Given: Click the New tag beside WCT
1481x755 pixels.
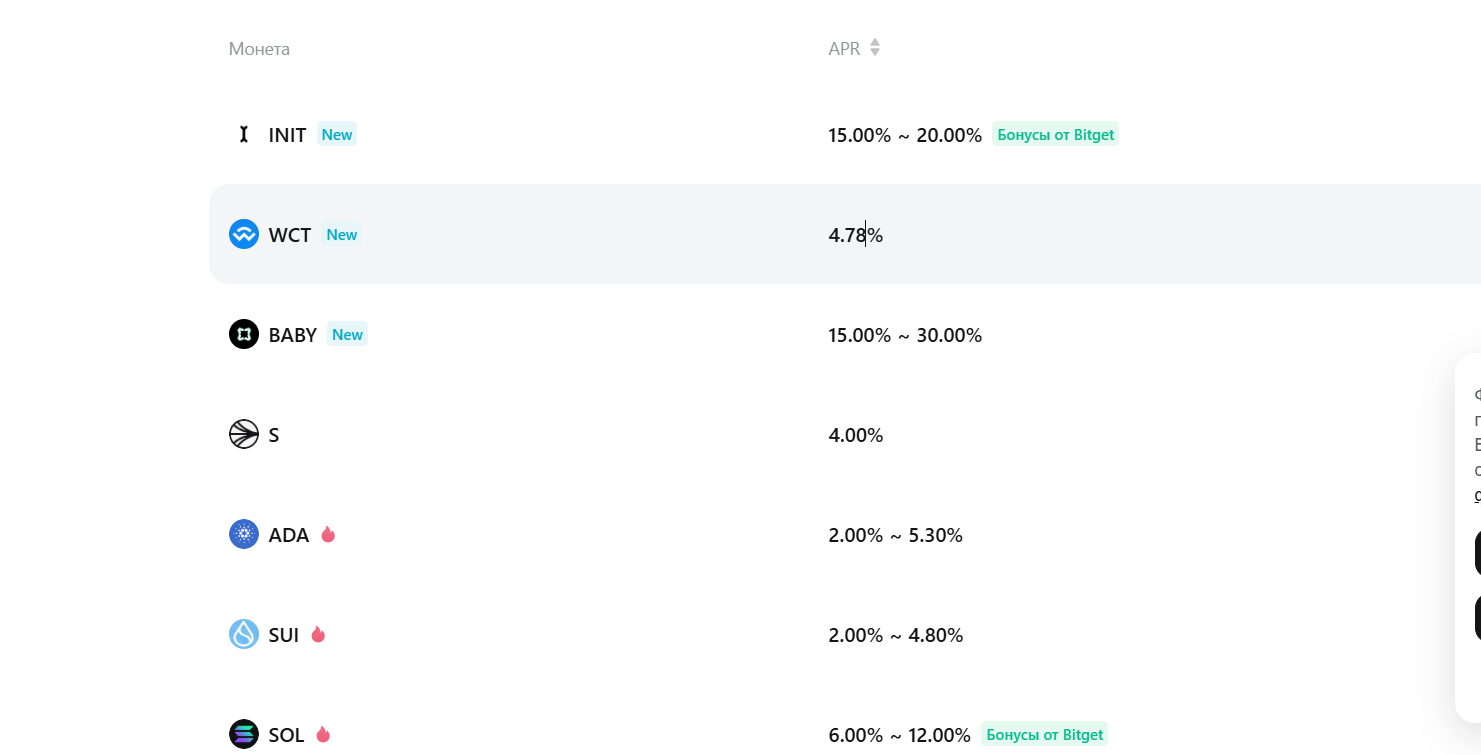Looking at the screenshot, I should [x=342, y=235].
